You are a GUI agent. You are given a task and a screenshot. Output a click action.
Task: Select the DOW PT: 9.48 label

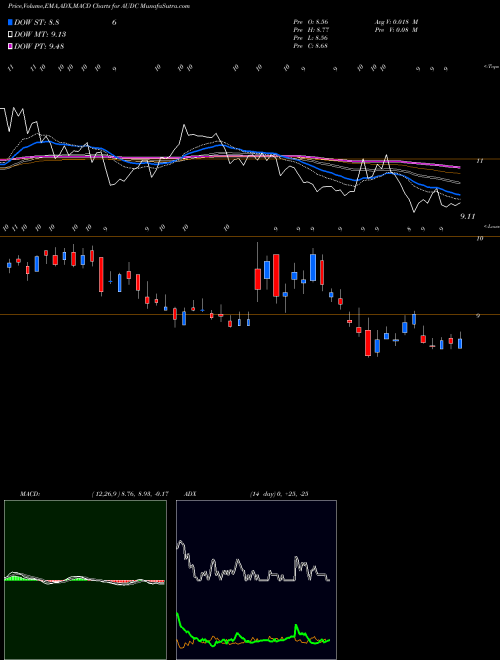39,46
